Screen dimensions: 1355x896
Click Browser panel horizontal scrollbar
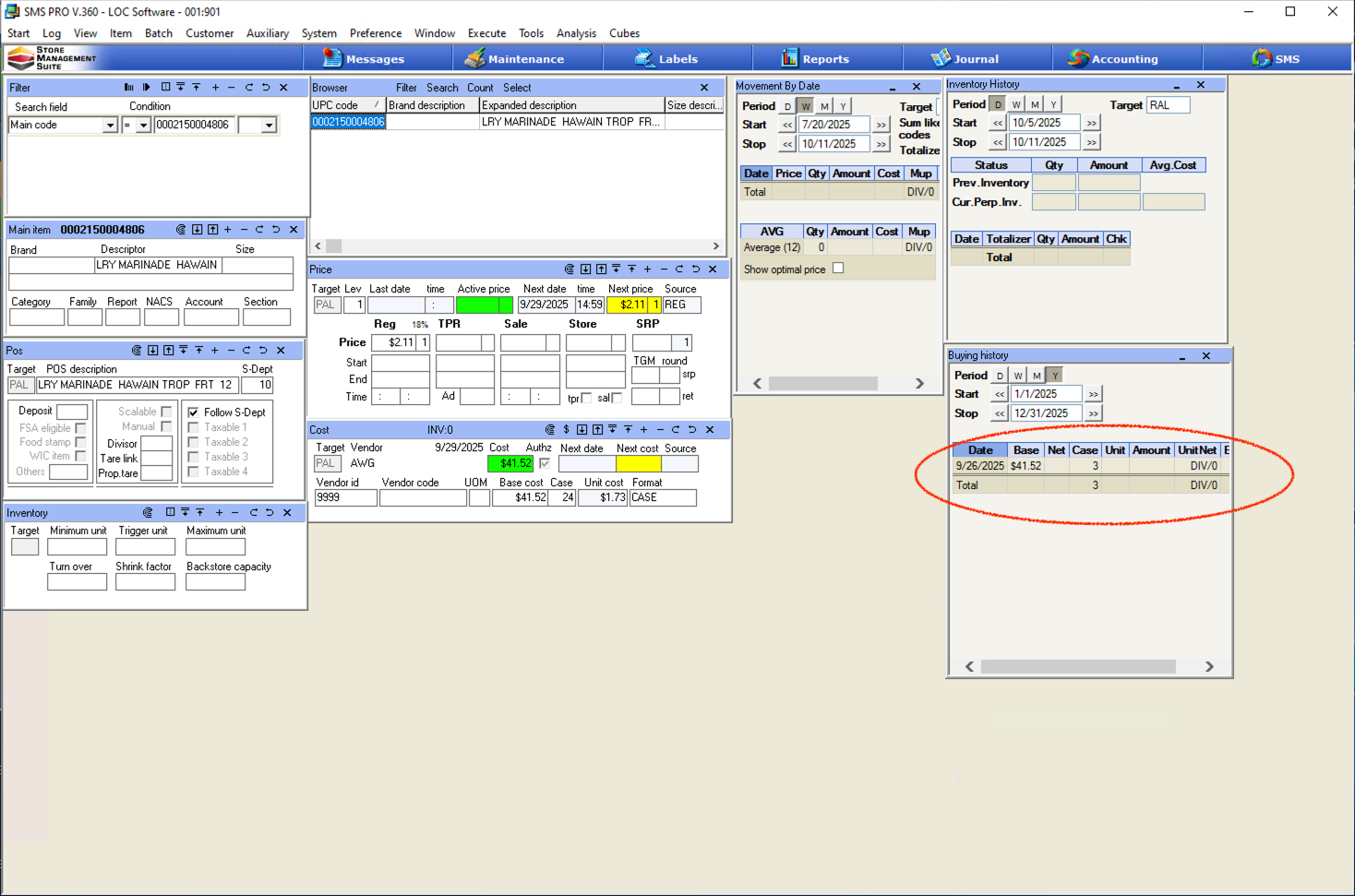point(518,246)
